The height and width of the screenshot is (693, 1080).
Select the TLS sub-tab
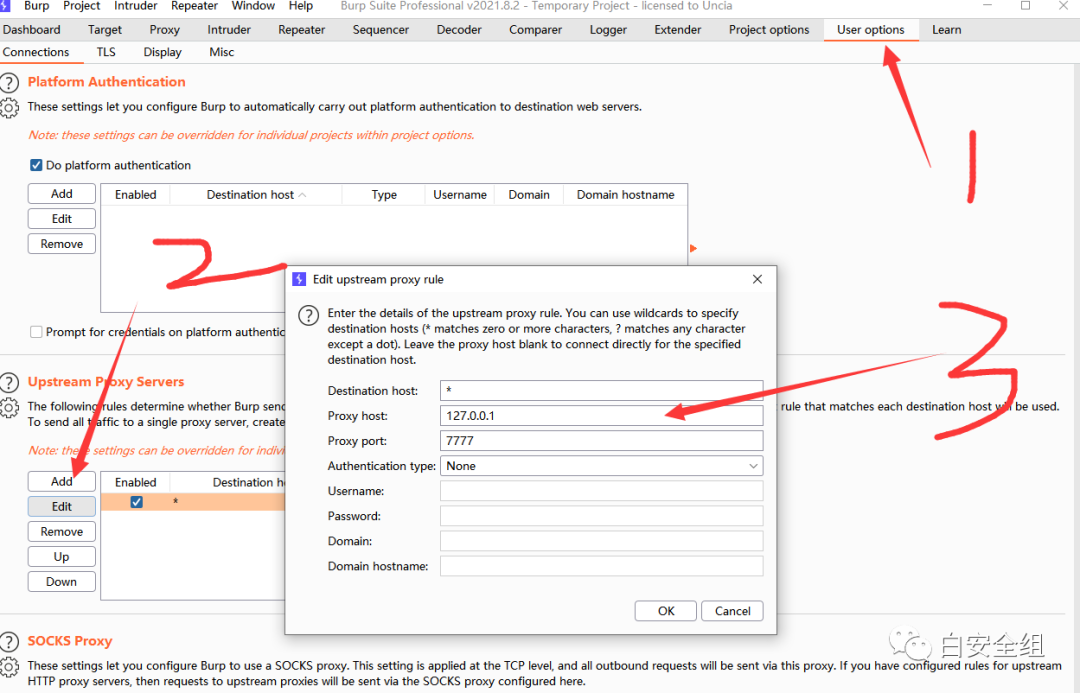tap(106, 52)
